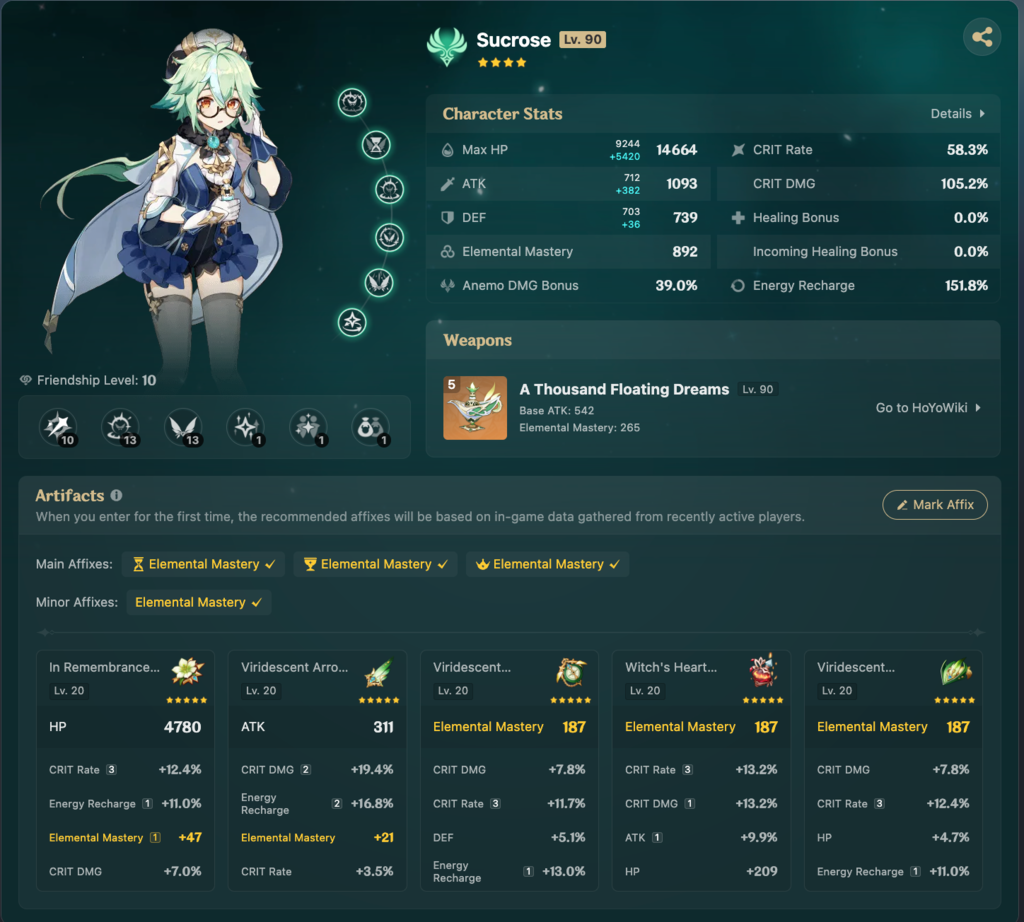Select the first constellation node icon
This screenshot has height=922, width=1024.
click(x=352, y=103)
